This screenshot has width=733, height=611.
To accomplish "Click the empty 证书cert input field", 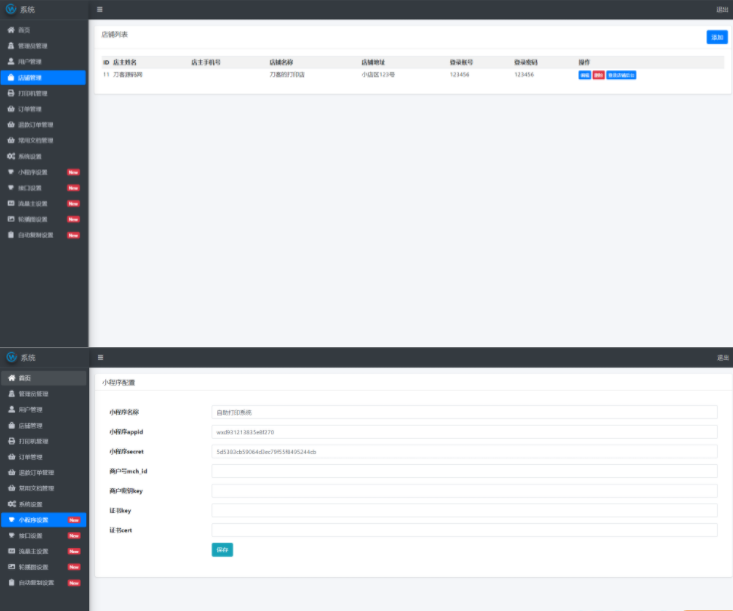I will click(x=464, y=530).
